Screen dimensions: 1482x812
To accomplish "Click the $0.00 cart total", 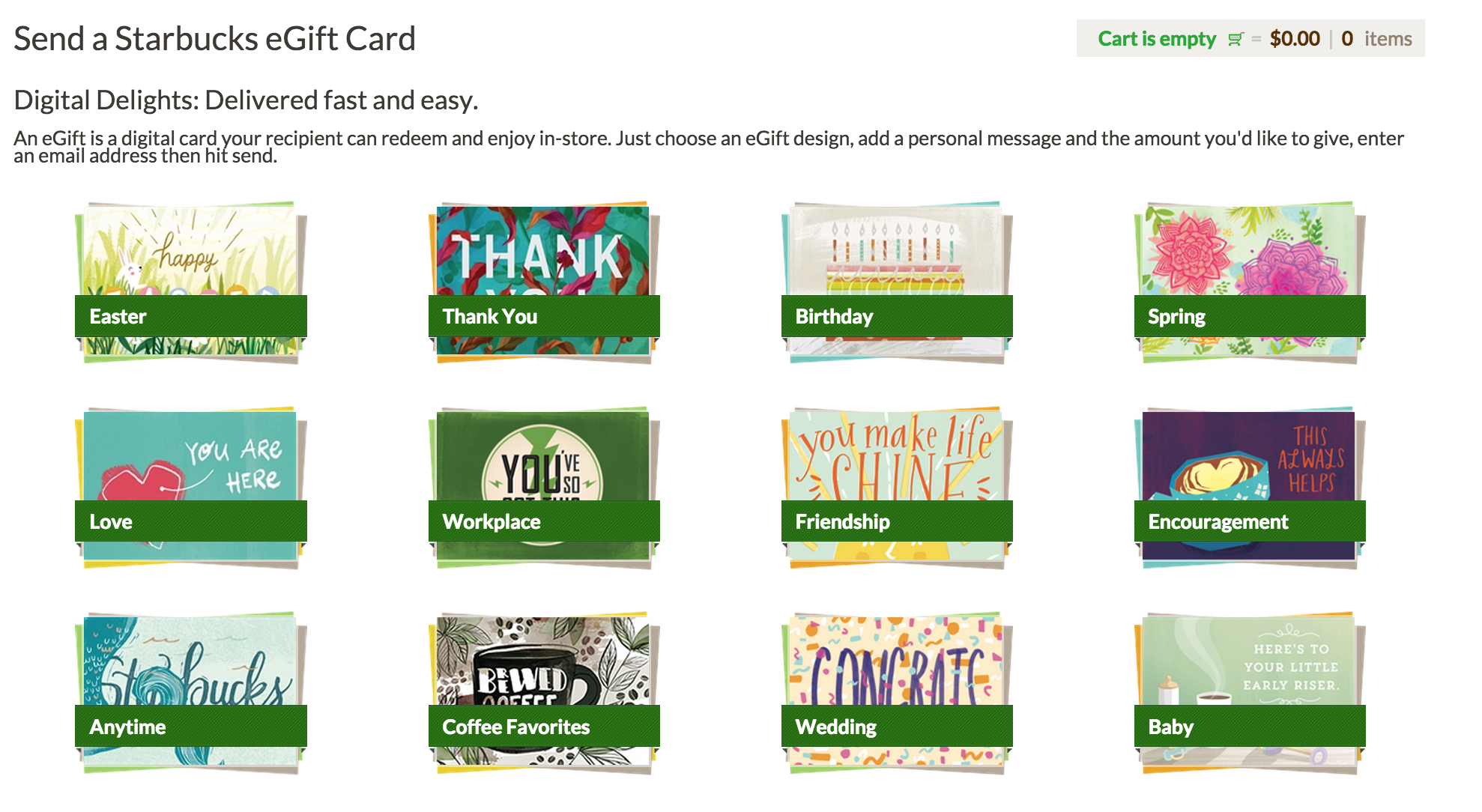I will pyautogui.click(x=1295, y=39).
